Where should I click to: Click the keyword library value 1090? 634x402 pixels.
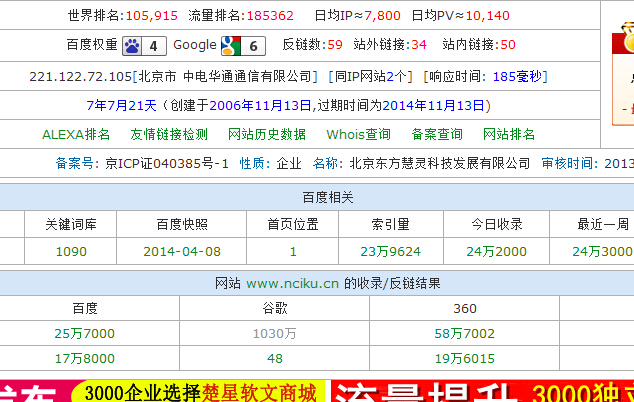tap(71, 251)
